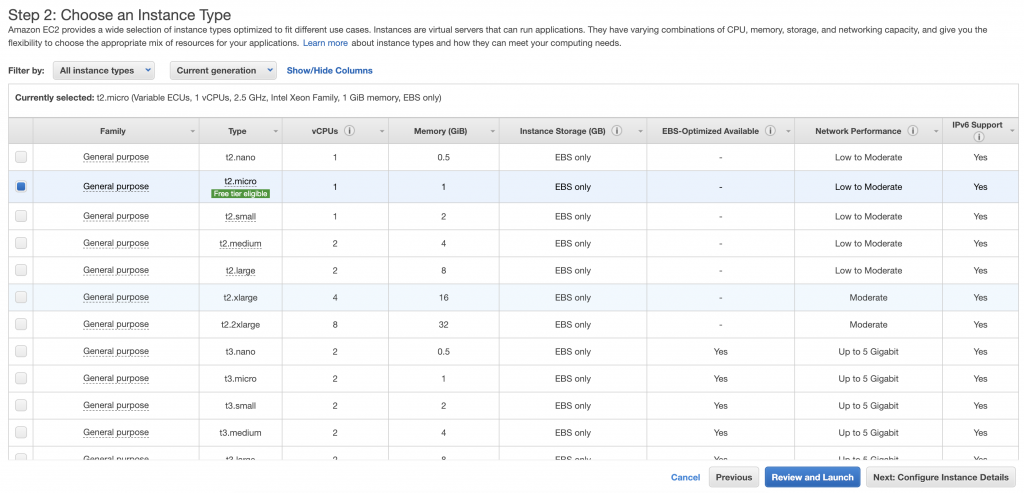Click Moderate network performance for t2.xlarge
Image resolution: width=1024 pixels, height=493 pixels.
click(x=868, y=298)
